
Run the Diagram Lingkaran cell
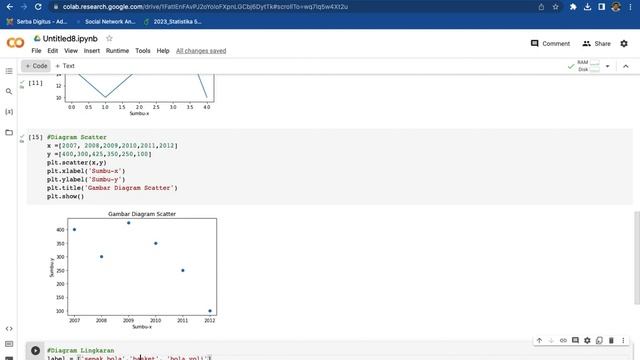(x=36, y=350)
